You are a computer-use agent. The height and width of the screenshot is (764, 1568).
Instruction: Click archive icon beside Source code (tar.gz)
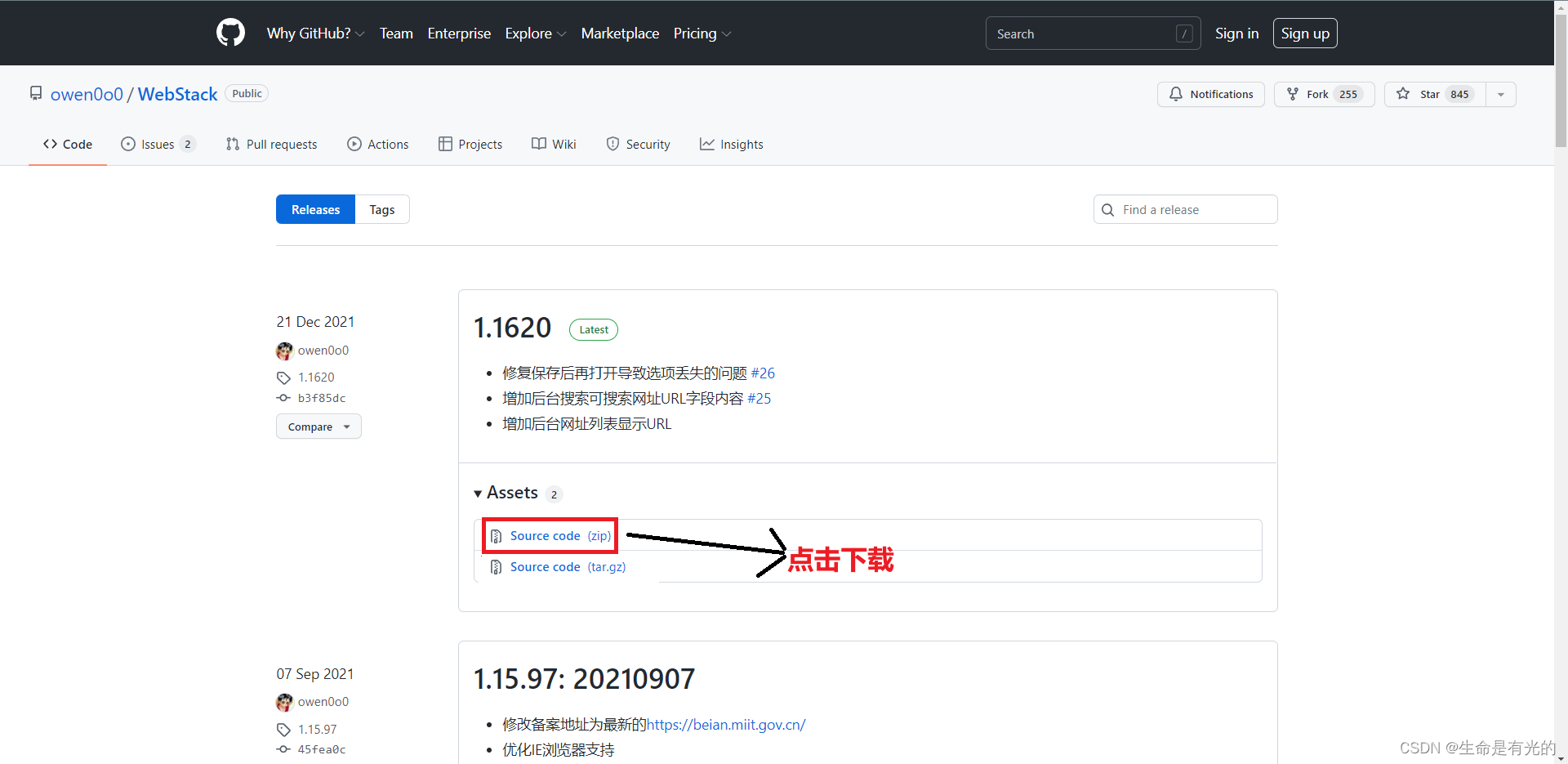[x=496, y=567]
